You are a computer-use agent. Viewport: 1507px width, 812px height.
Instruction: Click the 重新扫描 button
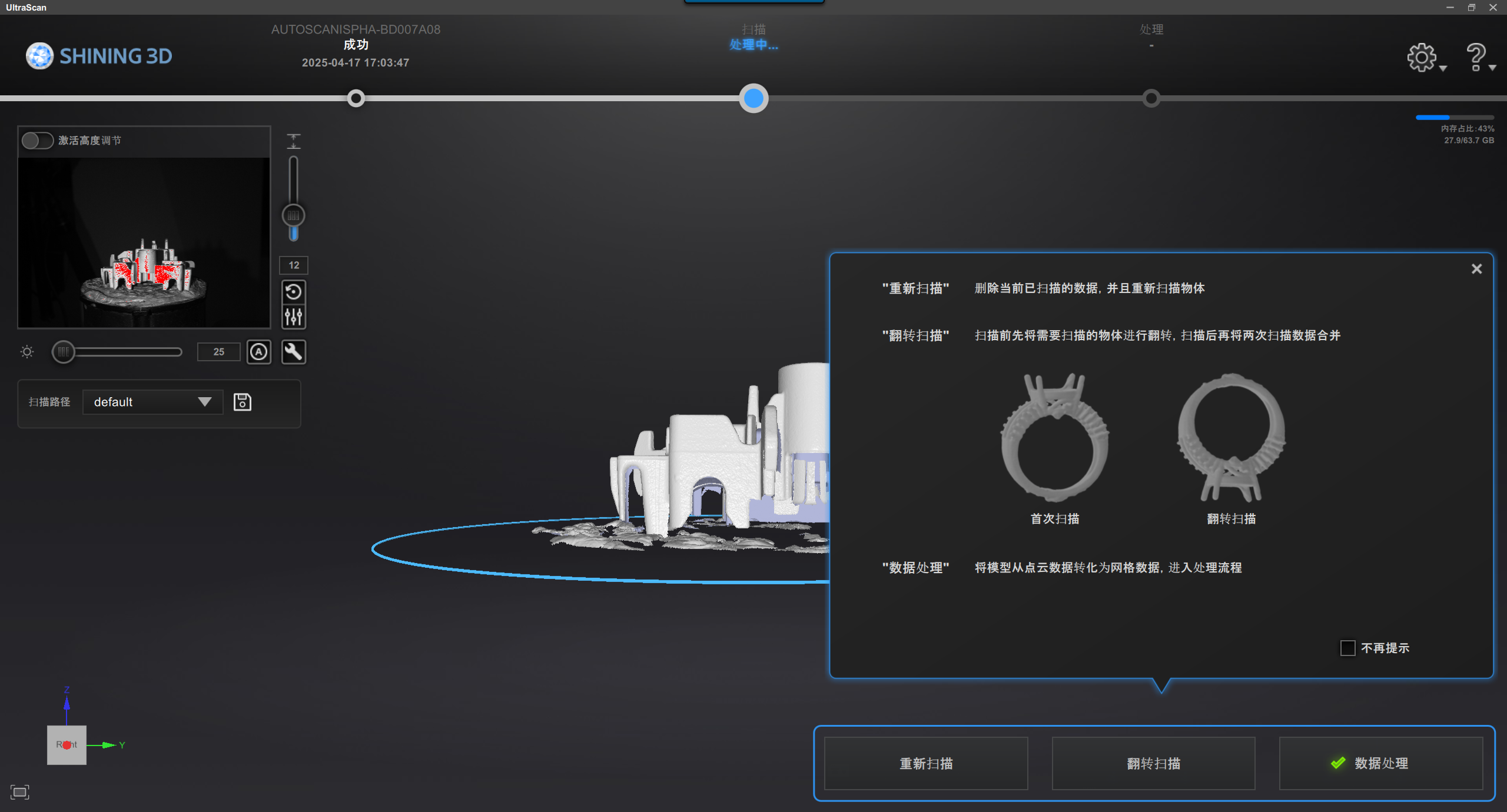pyautogui.click(x=926, y=763)
